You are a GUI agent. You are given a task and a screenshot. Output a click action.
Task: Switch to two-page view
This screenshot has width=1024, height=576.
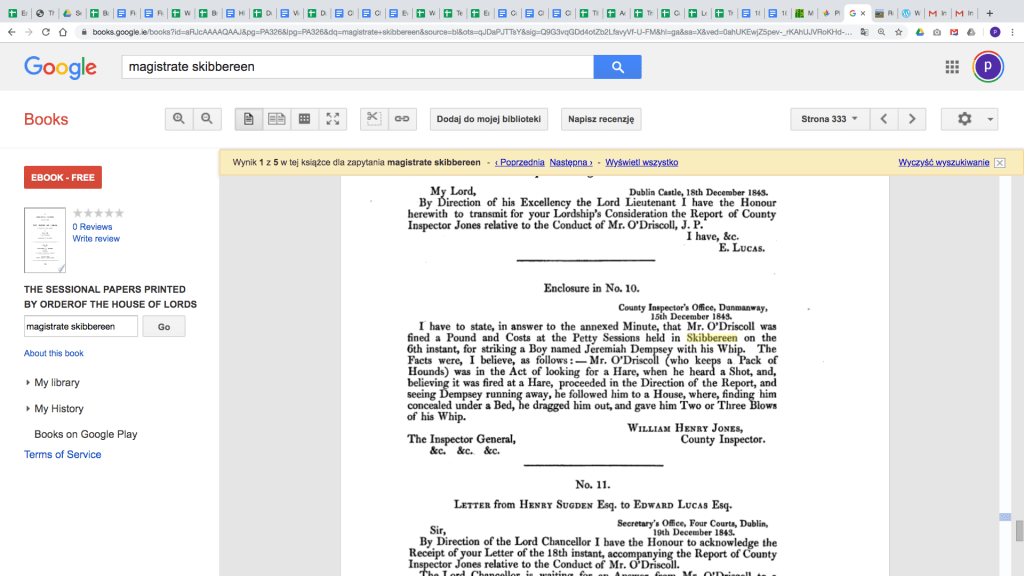click(x=277, y=119)
